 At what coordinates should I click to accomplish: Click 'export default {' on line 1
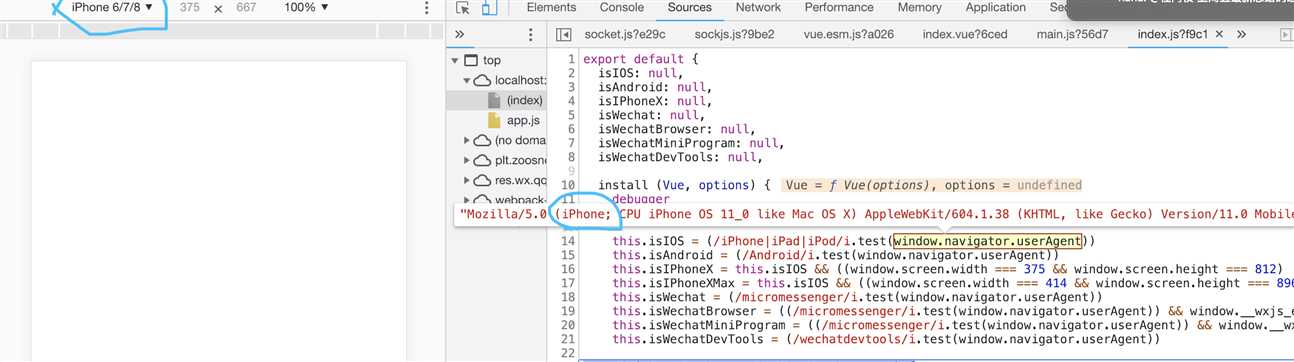[641, 59]
